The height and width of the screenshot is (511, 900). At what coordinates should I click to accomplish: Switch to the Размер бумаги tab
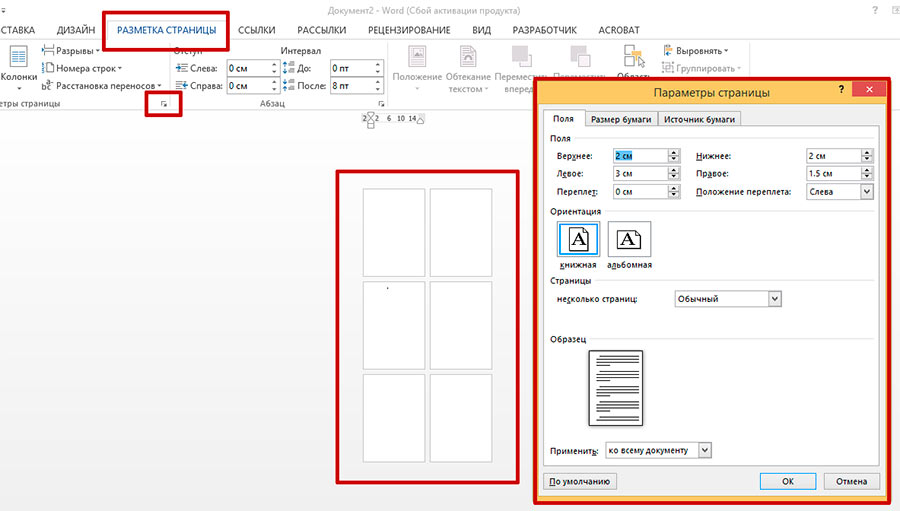620,120
